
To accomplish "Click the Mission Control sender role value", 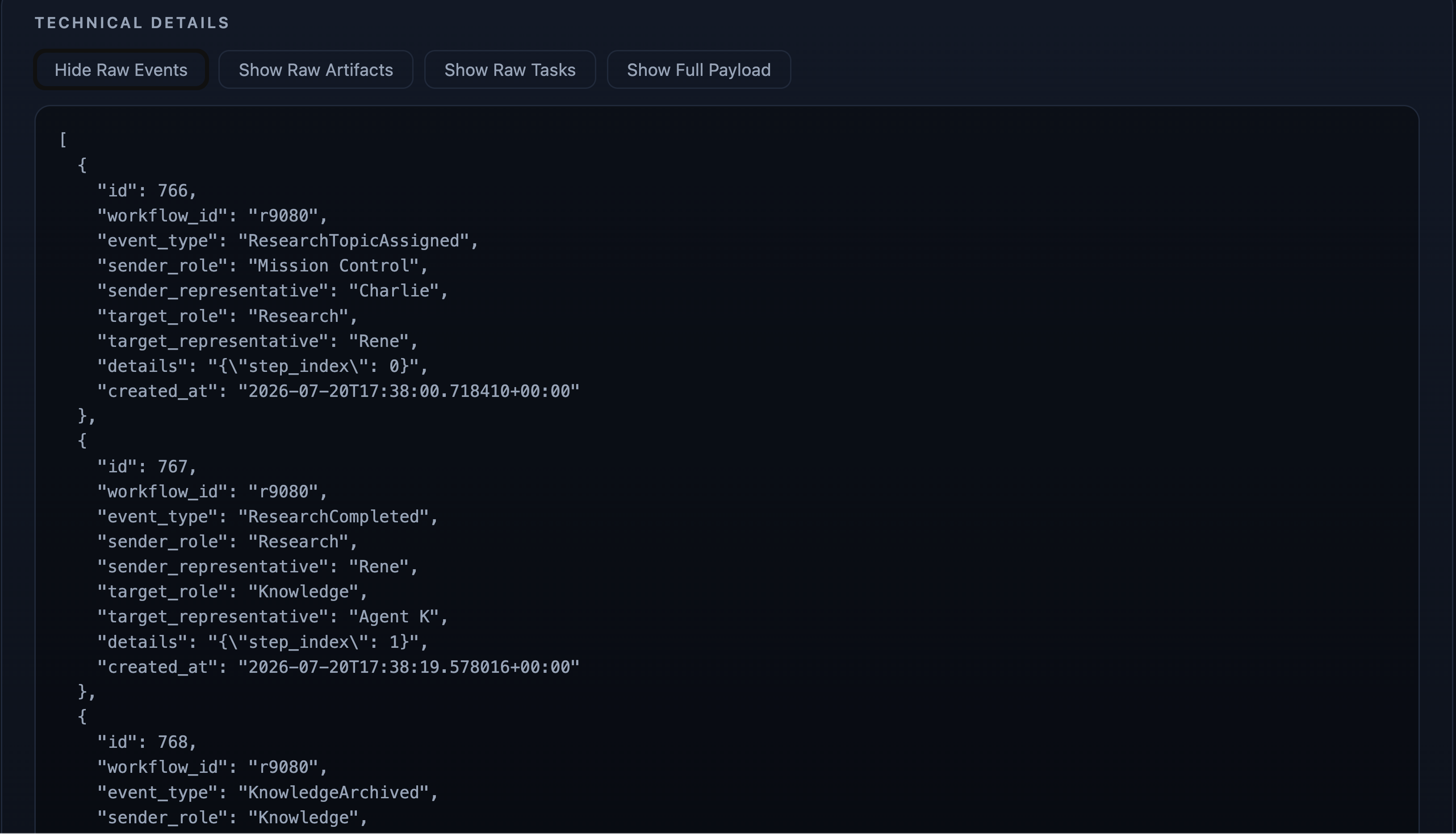I will 334,266.
